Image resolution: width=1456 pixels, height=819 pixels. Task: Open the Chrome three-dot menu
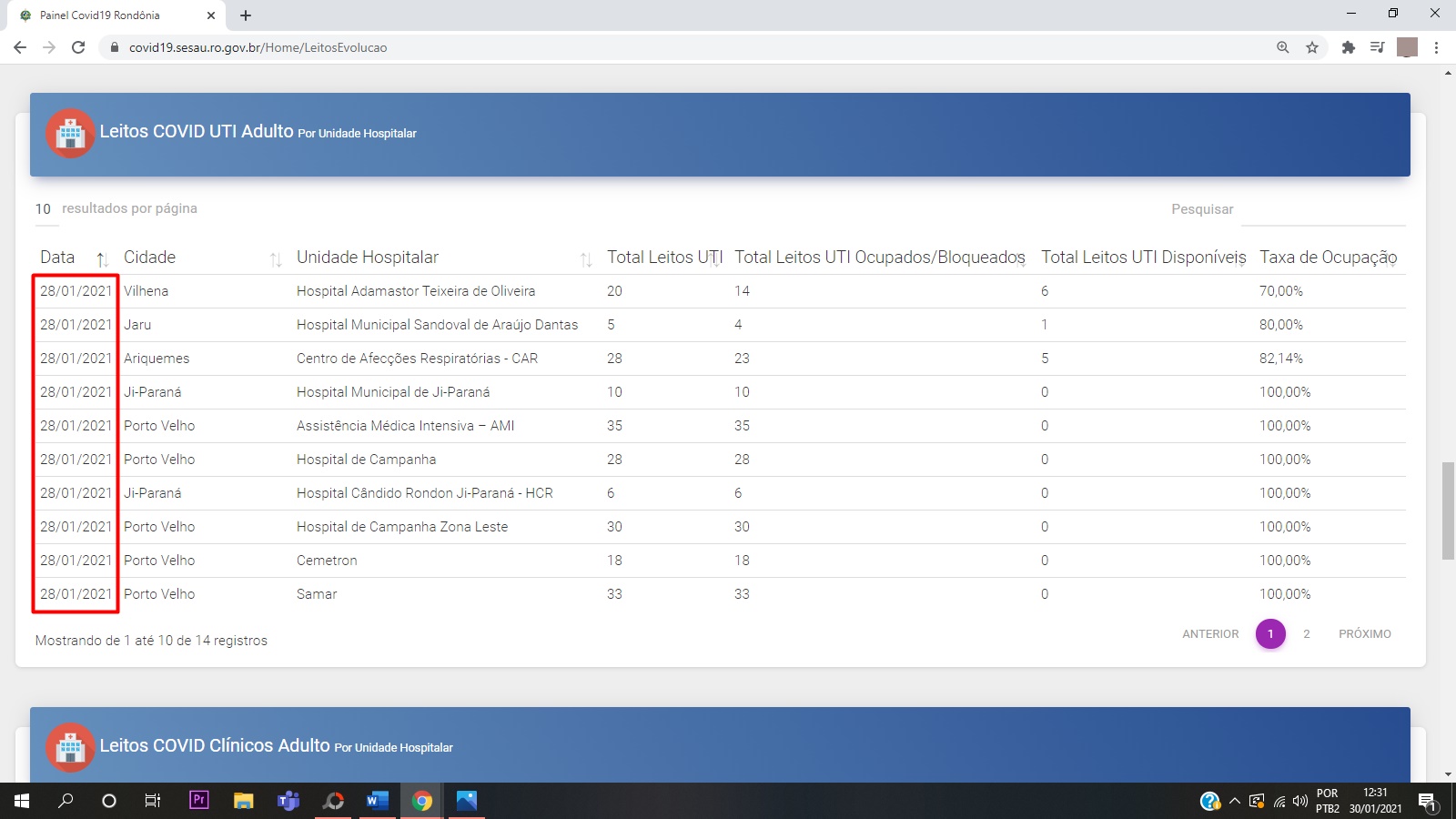tap(1436, 47)
